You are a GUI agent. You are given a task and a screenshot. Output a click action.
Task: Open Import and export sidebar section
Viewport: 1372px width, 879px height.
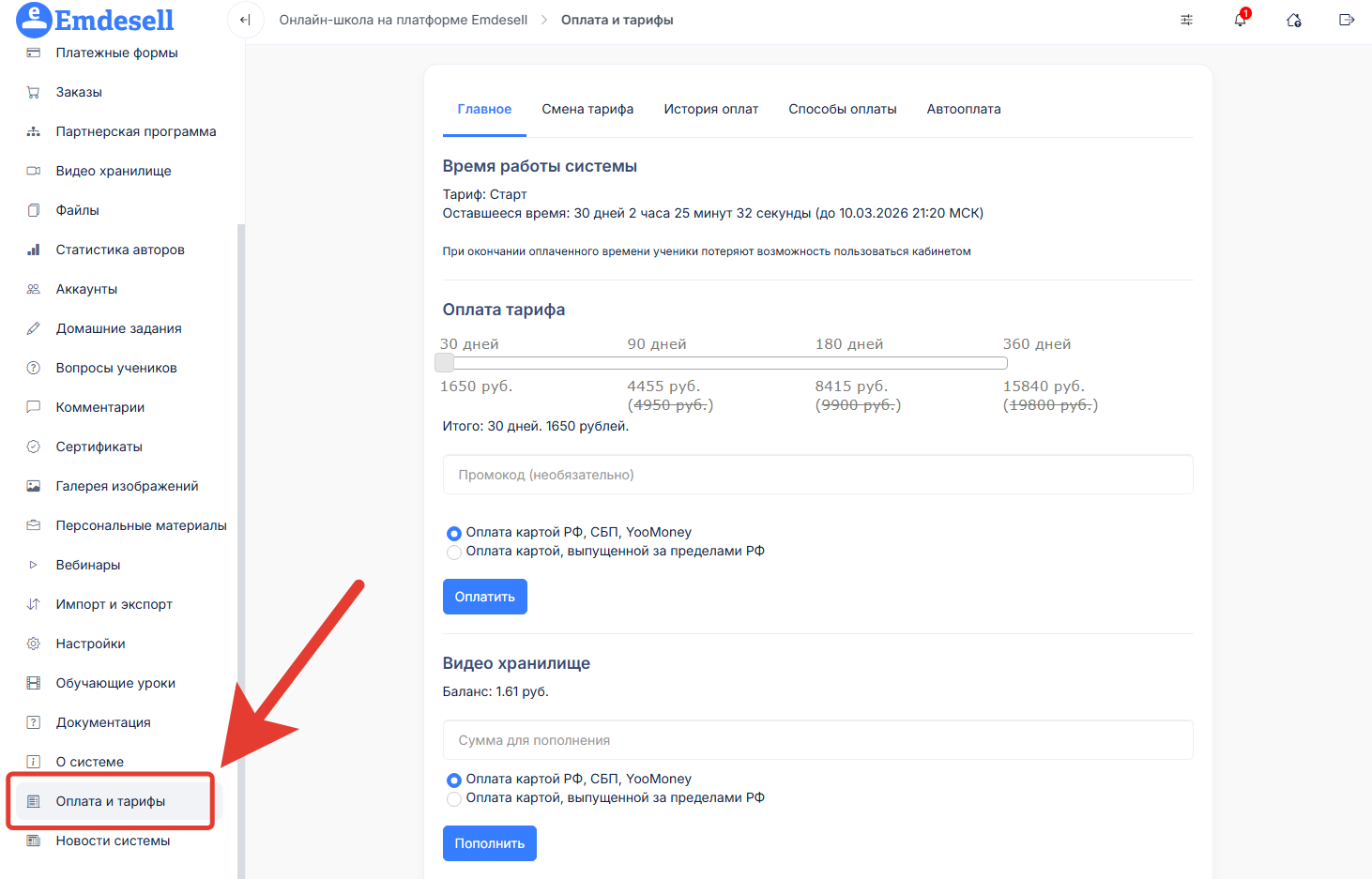34,604
